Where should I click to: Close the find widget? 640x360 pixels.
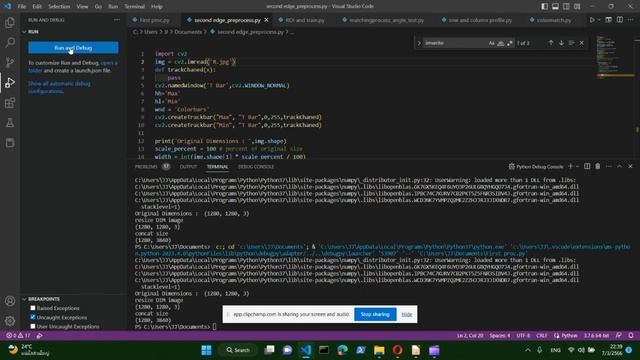click(x=582, y=43)
